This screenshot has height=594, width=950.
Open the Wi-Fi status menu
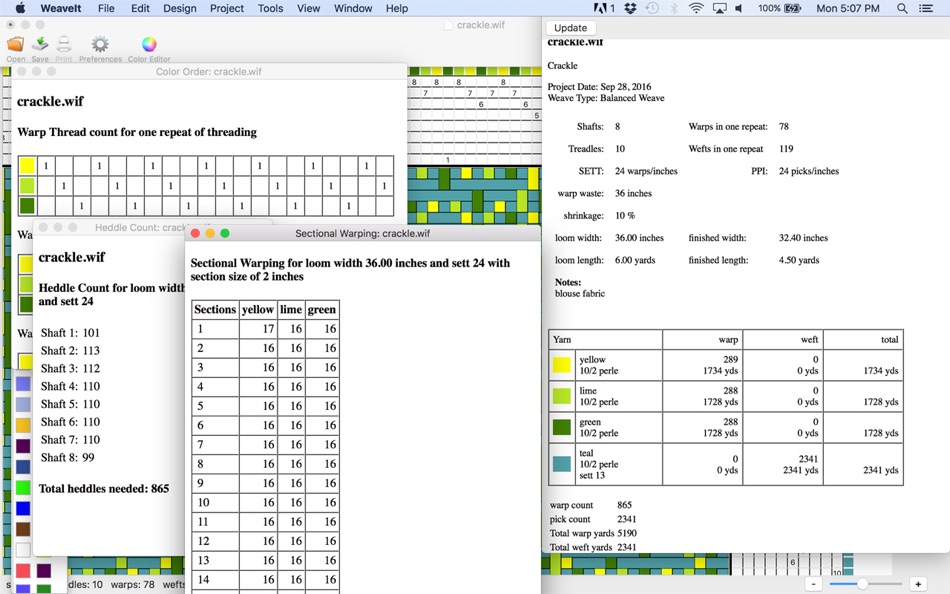click(696, 8)
